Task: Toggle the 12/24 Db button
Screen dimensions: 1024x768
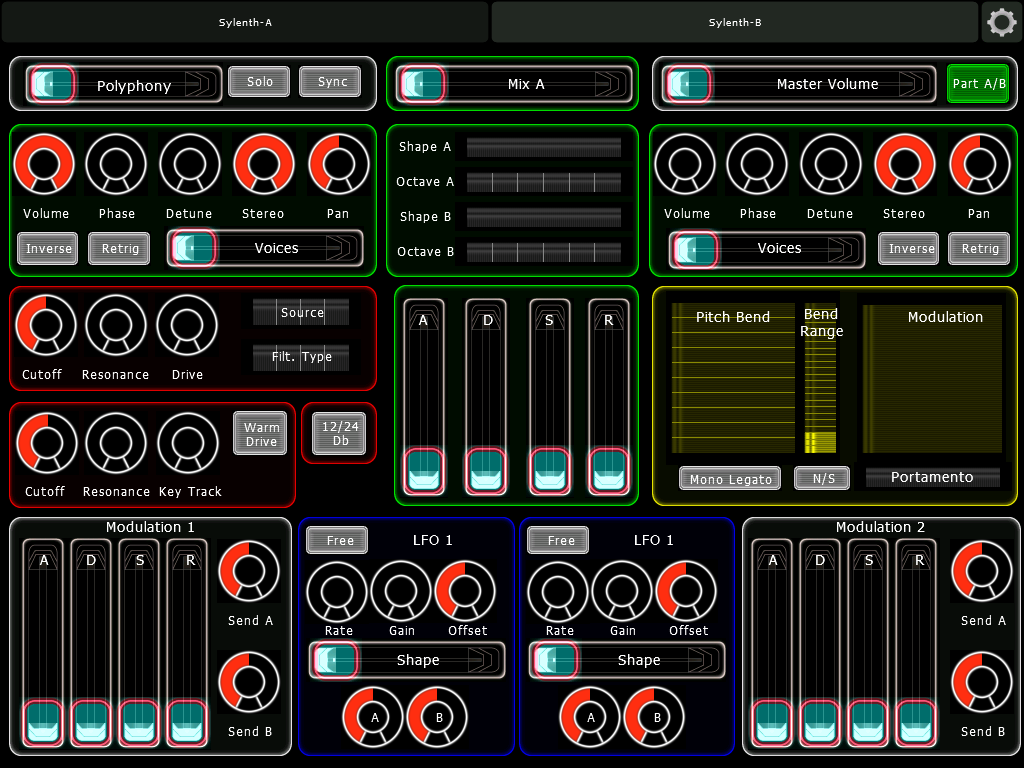Action: point(339,433)
